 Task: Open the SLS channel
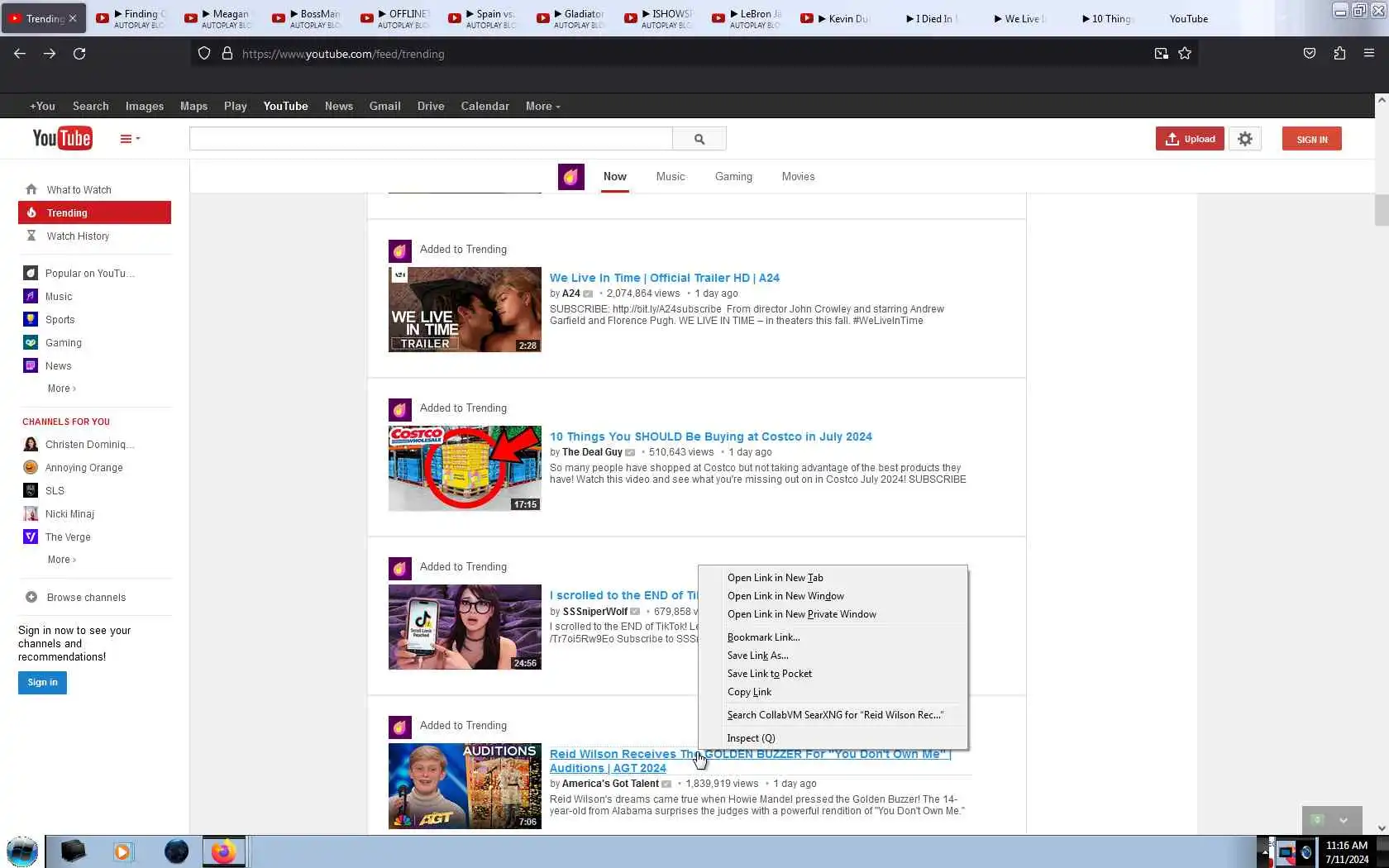55,491
